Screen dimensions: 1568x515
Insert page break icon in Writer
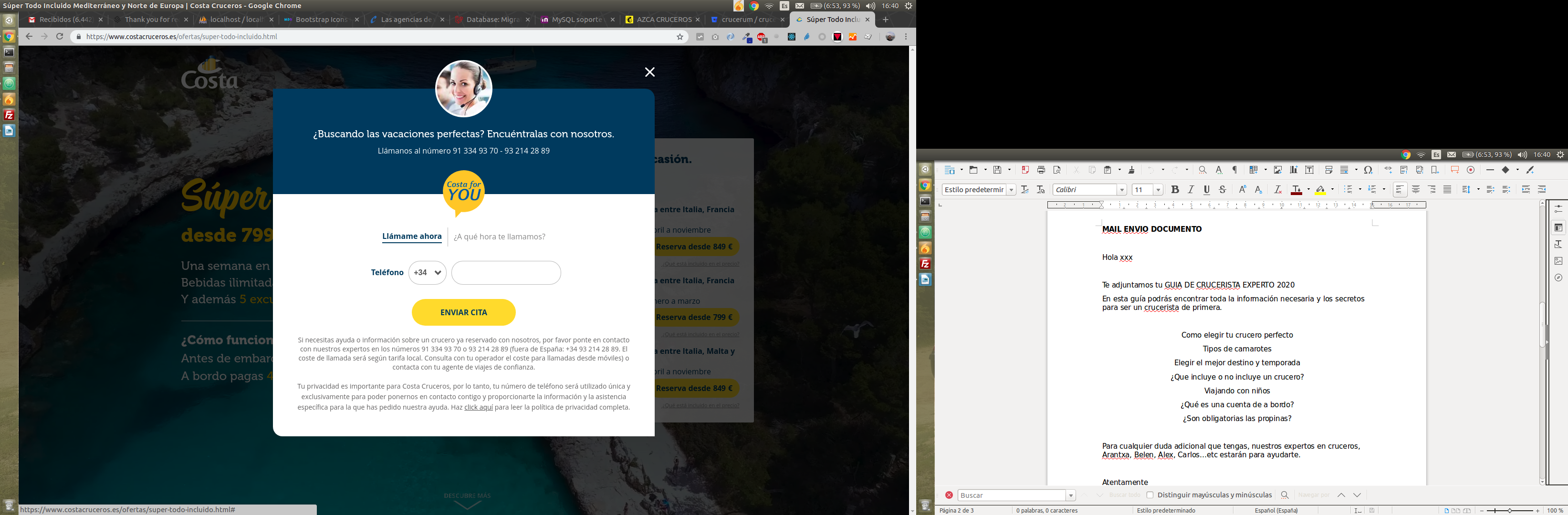[x=1329, y=170]
